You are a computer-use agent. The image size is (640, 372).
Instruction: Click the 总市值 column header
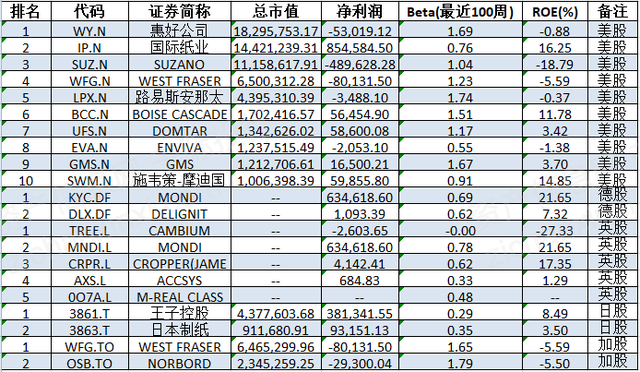276,11
